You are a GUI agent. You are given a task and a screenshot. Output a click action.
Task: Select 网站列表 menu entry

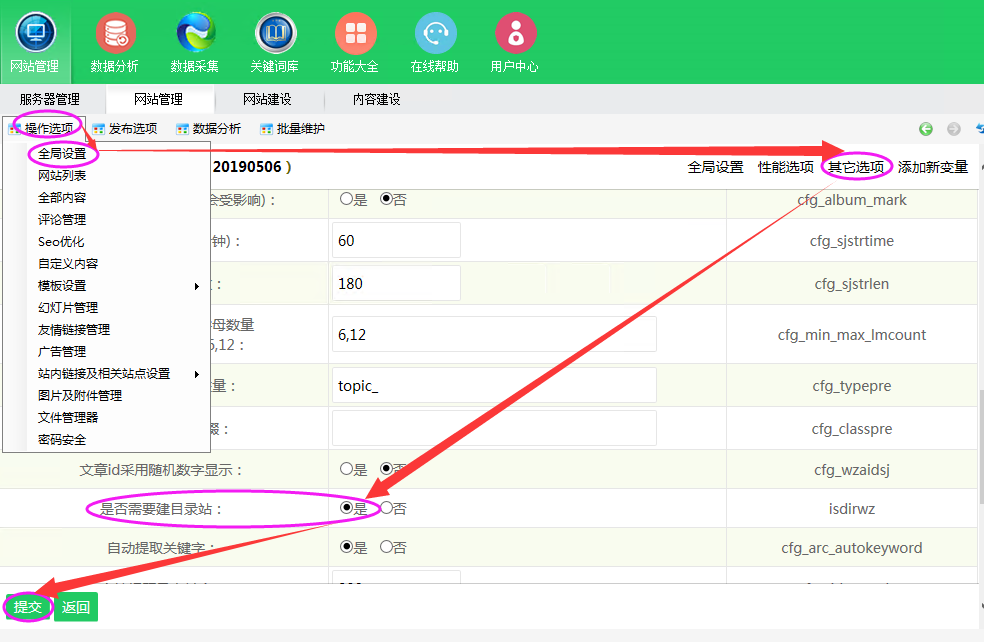point(62,176)
